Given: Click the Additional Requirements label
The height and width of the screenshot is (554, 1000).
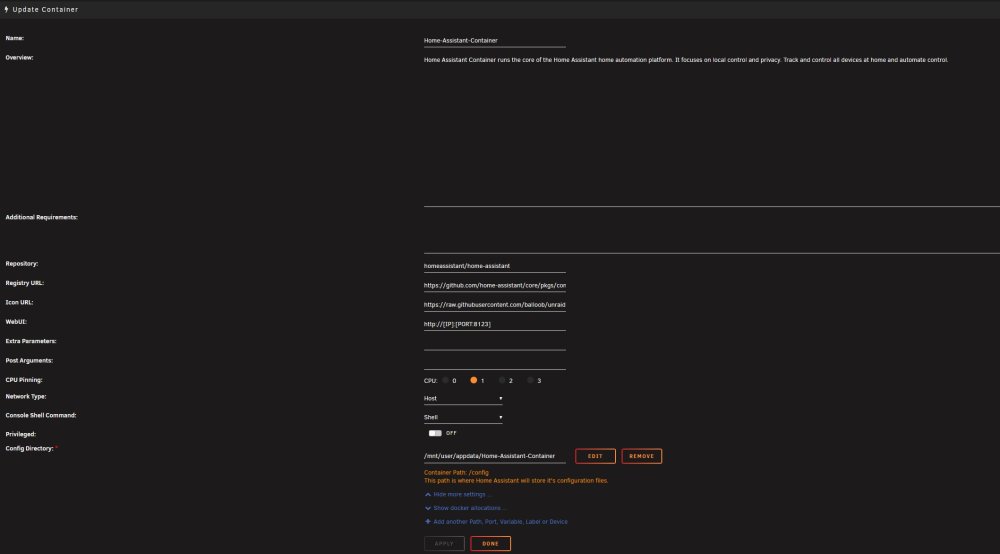Looking at the screenshot, I should (41, 217).
